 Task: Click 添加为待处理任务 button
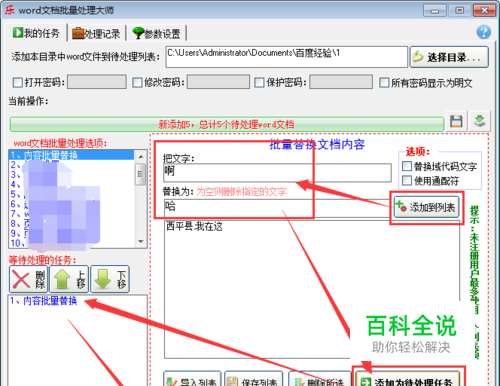pyautogui.click(x=408, y=380)
